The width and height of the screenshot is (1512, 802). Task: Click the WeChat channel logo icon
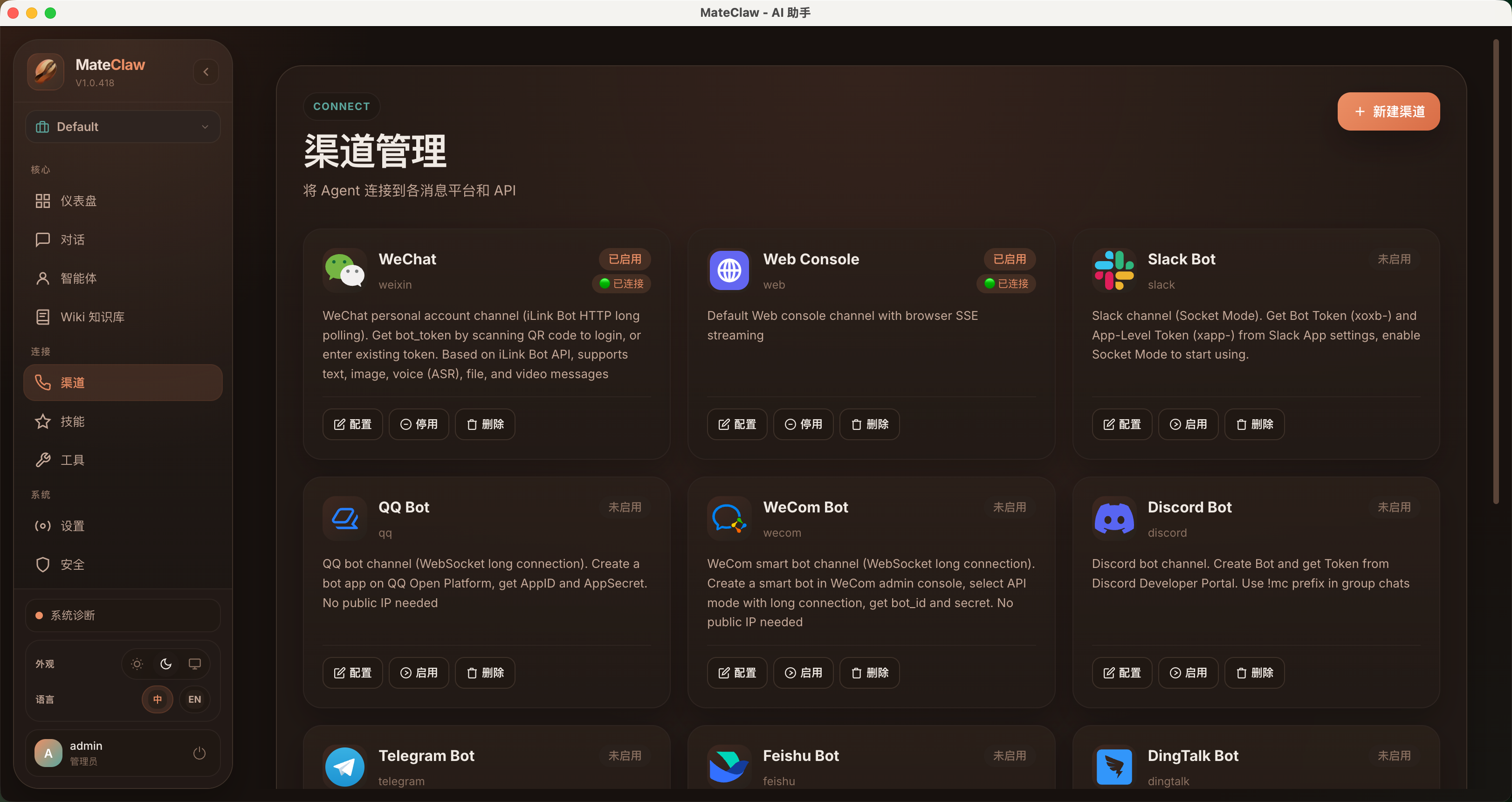click(344, 270)
